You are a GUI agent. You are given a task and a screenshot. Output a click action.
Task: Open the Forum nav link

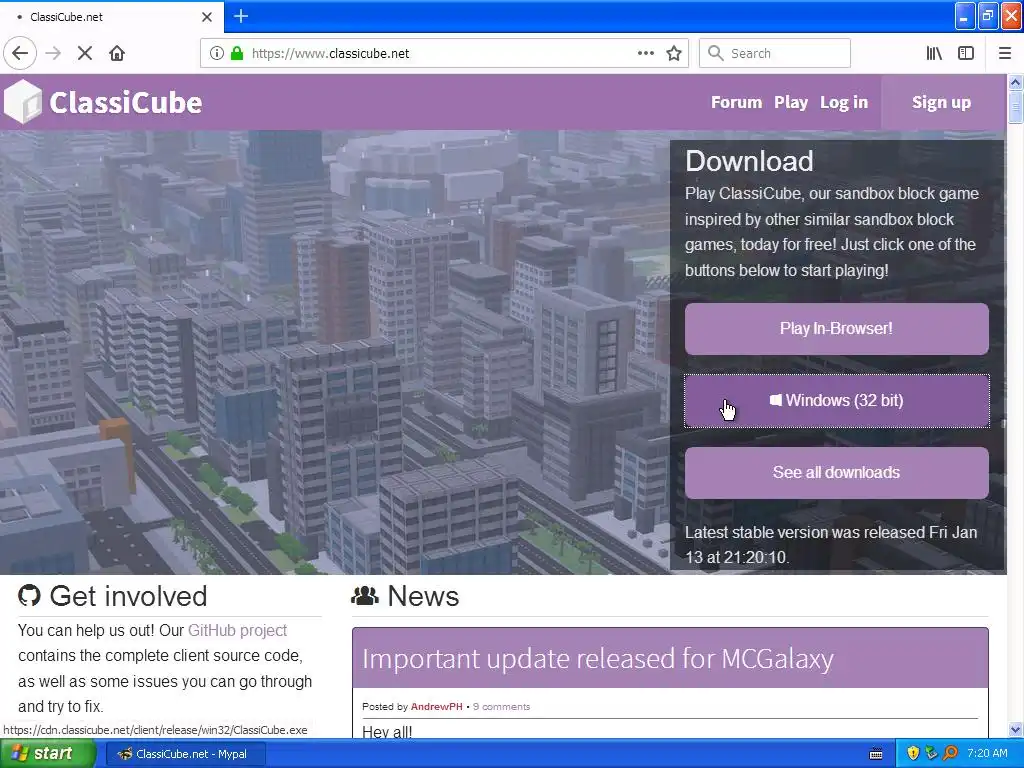click(736, 103)
